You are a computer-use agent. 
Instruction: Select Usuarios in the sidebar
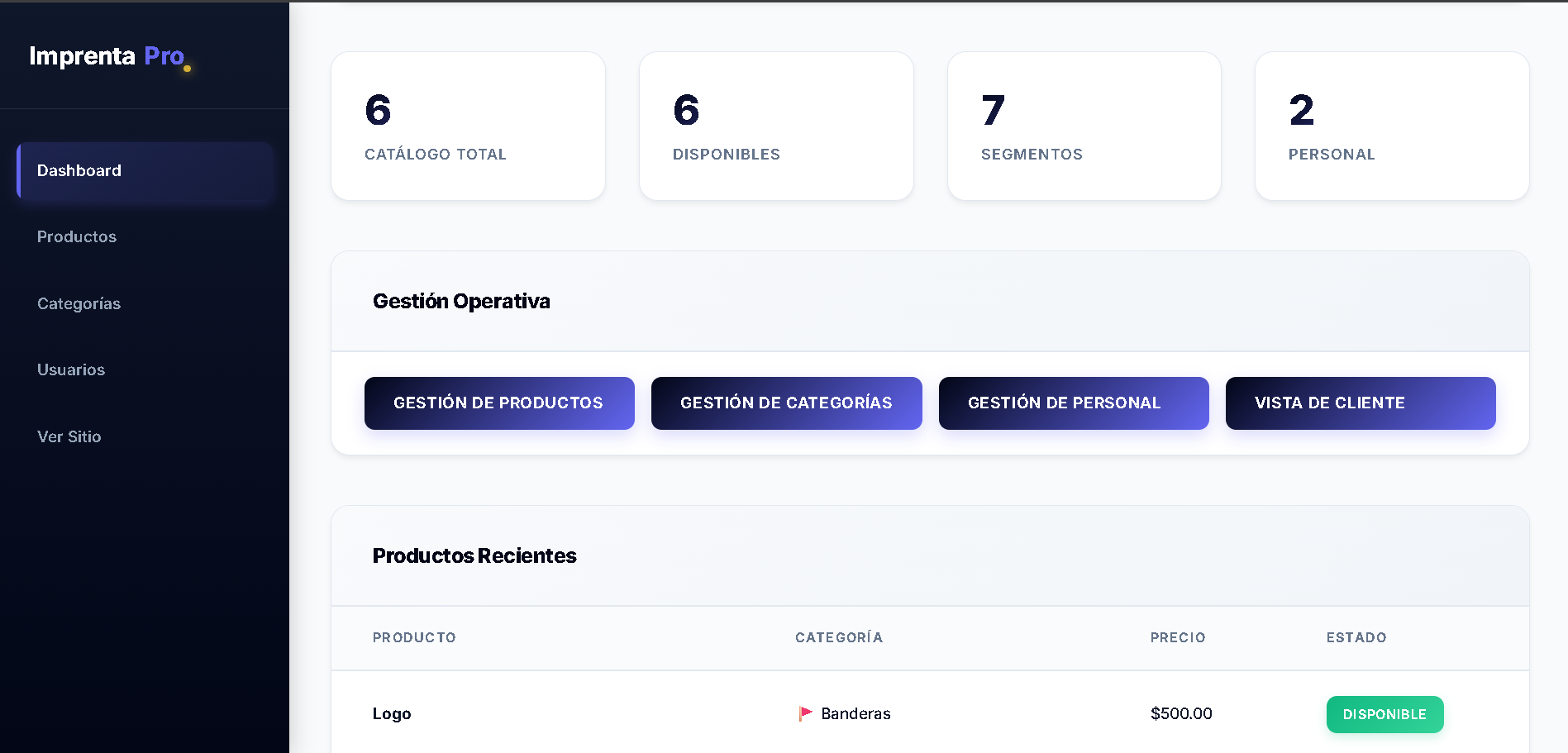pos(71,369)
